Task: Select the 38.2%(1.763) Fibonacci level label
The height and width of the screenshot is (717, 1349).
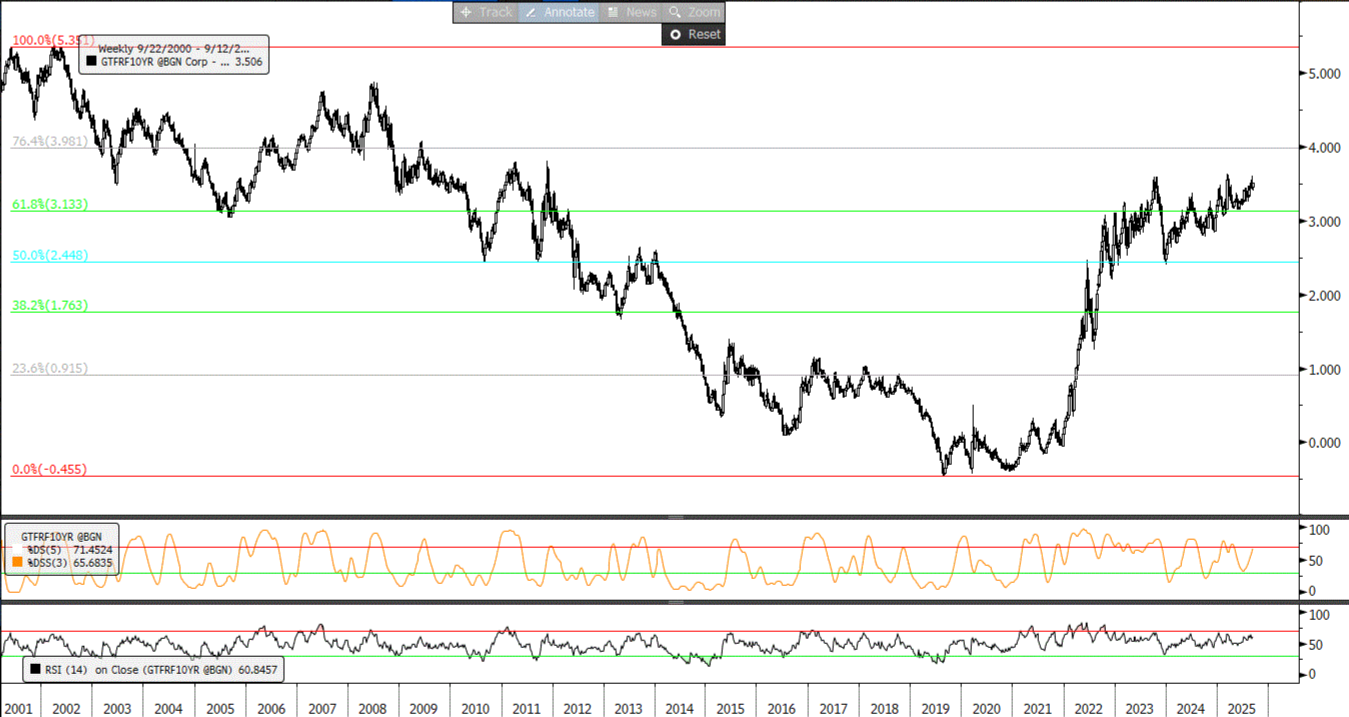Action: [49, 305]
